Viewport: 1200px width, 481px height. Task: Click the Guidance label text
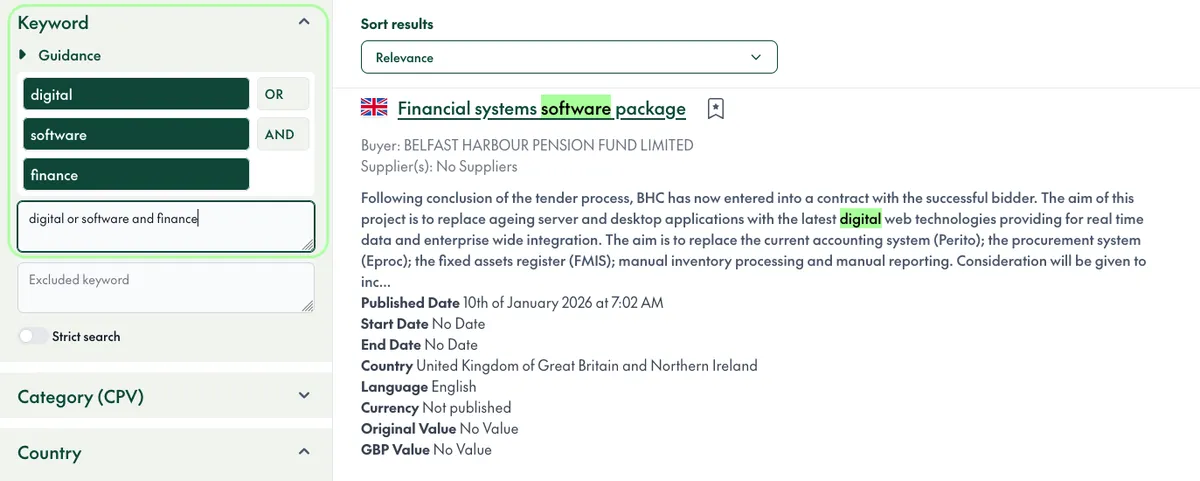[x=69, y=55]
